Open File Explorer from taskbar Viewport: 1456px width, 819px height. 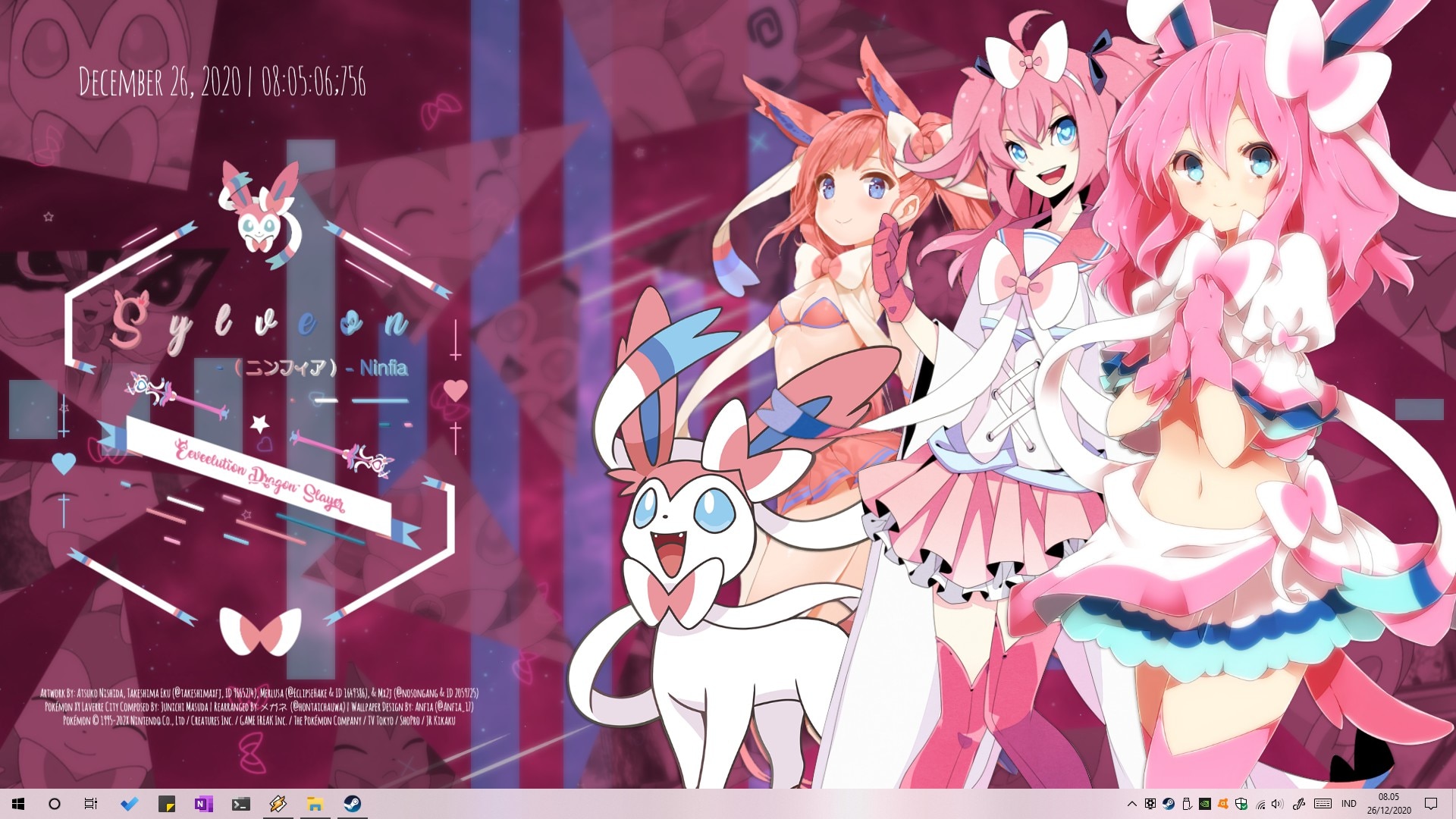point(315,804)
